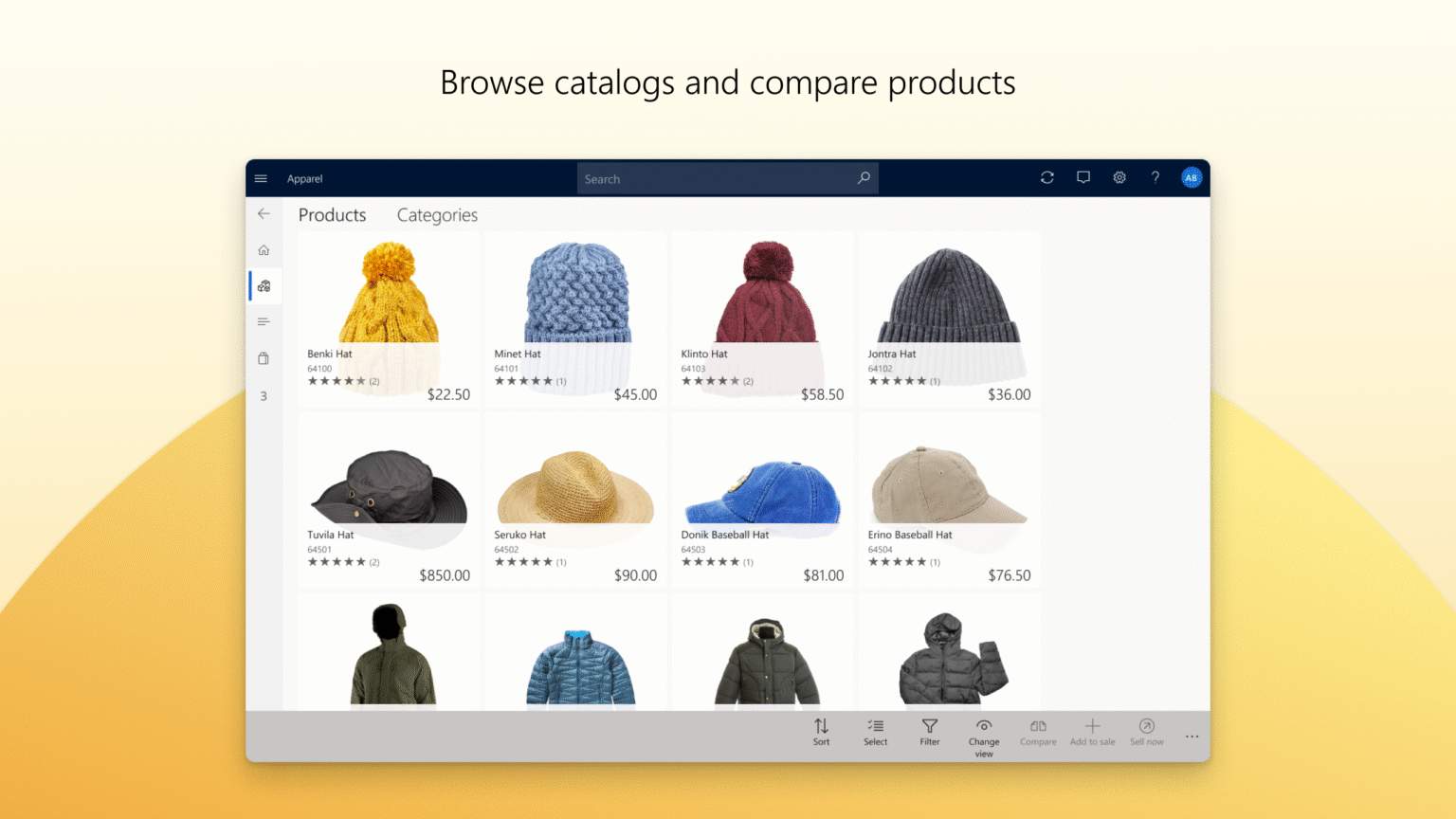Open the Sort options in the bottom toolbar
This screenshot has width=1456, height=819.
[x=821, y=733]
